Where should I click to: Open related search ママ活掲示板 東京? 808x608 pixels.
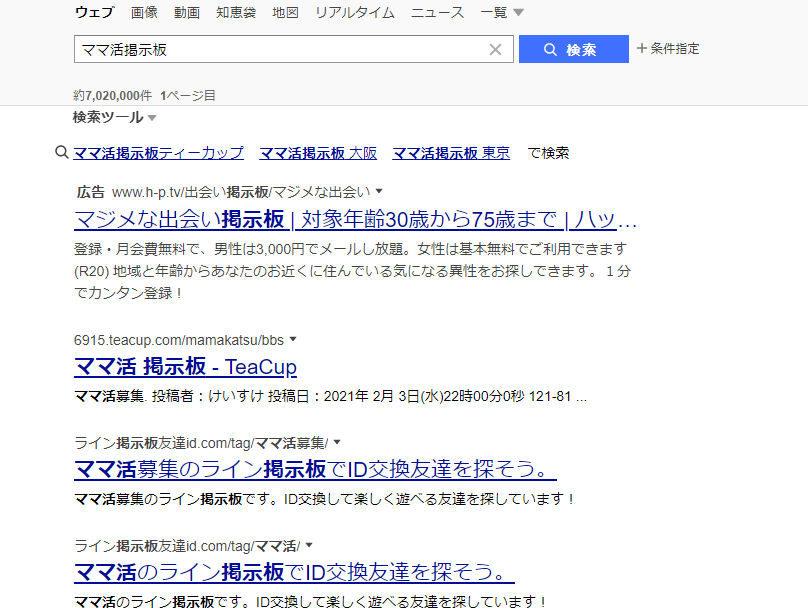(x=451, y=153)
